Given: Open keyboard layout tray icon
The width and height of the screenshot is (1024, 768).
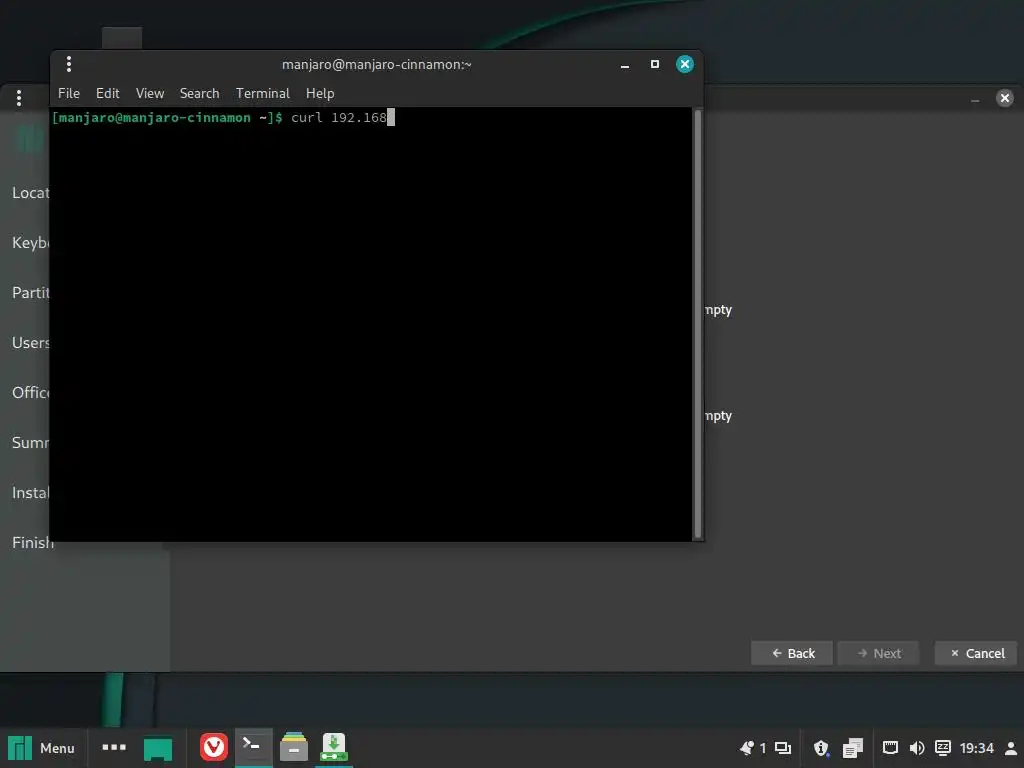Looking at the screenshot, I should click(942, 748).
